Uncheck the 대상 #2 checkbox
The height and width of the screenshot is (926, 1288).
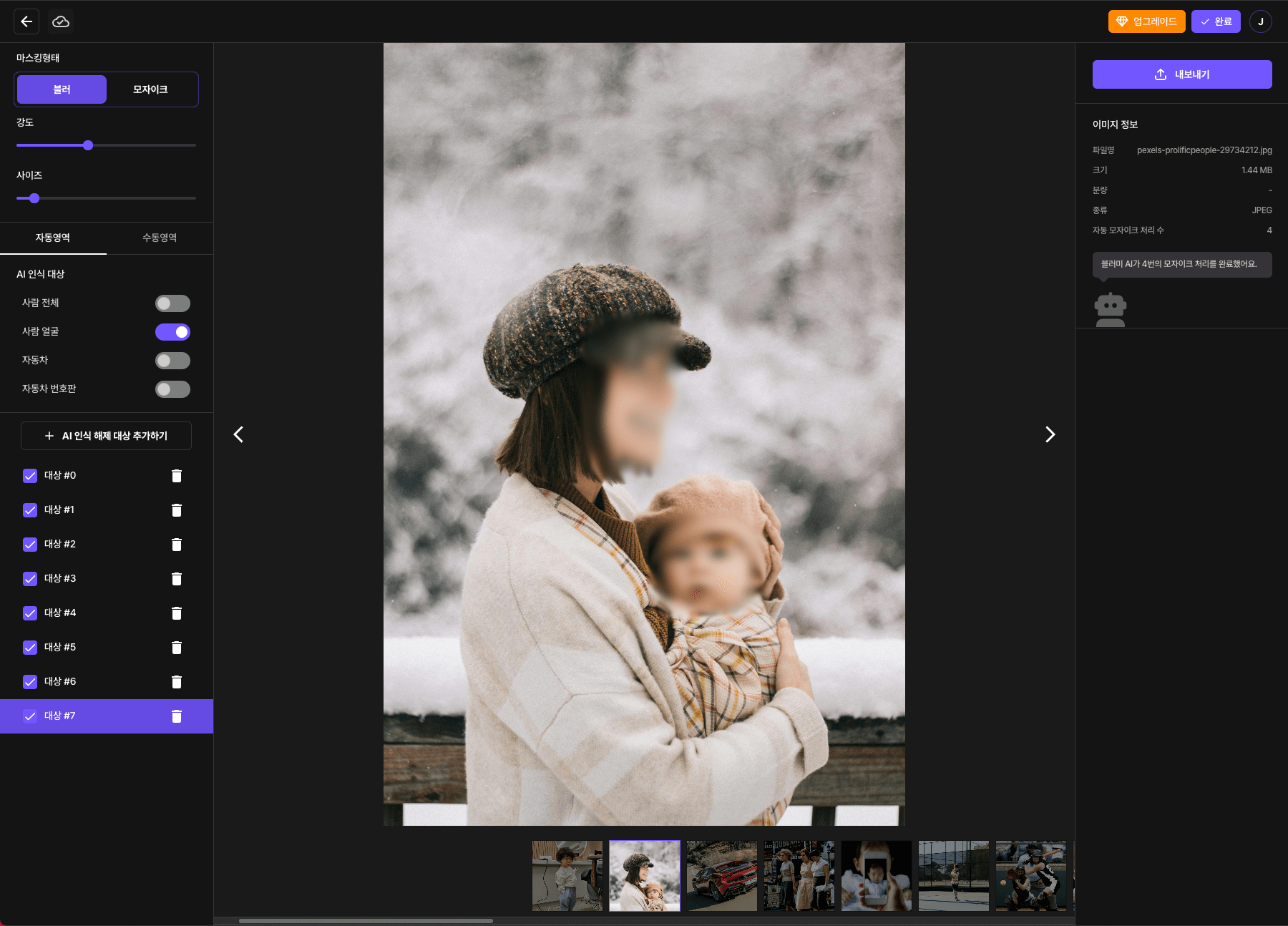30,544
